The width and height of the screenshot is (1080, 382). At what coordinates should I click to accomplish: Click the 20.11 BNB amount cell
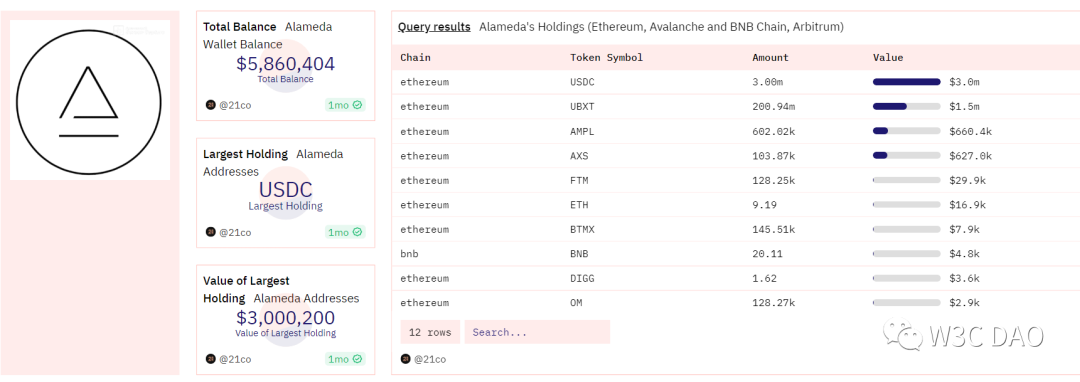click(x=767, y=253)
